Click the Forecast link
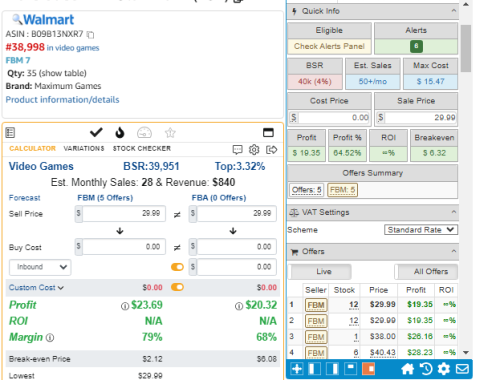Viewport: 500px width, 380px height. [x=24, y=198]
